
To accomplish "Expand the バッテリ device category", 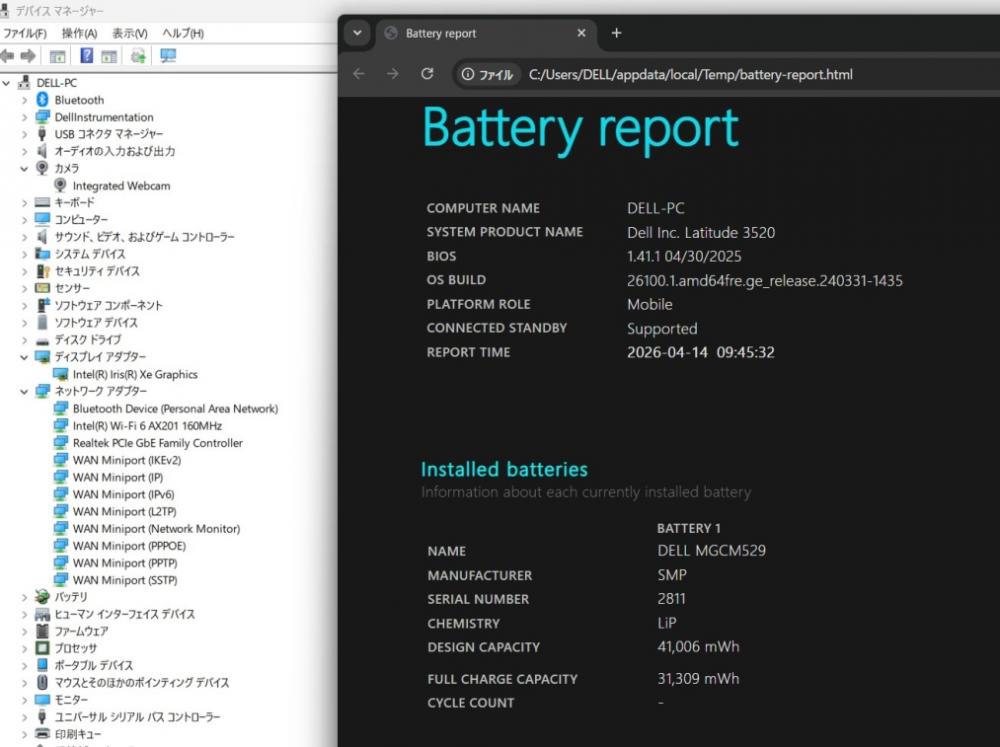I will coord(24,597).
